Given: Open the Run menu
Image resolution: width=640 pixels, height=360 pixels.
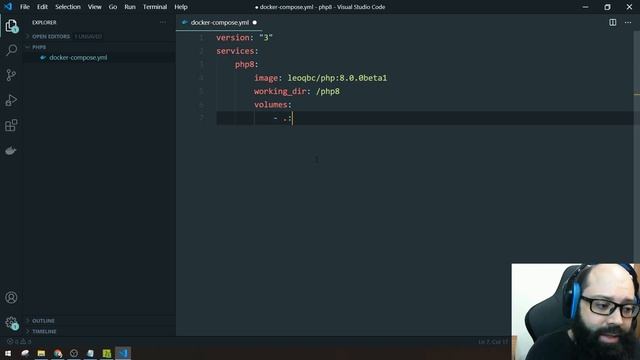Looking at the screenshot, I should click(130, 7).
